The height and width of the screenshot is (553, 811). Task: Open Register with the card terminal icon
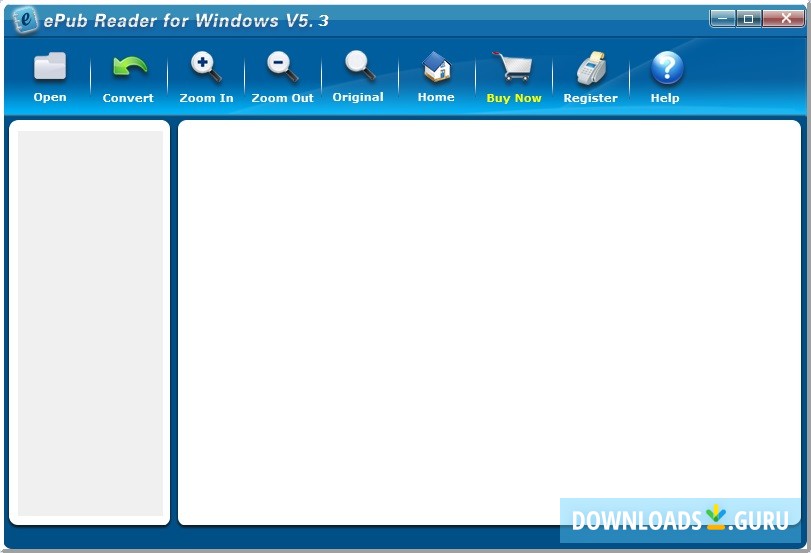click(591, 68)
